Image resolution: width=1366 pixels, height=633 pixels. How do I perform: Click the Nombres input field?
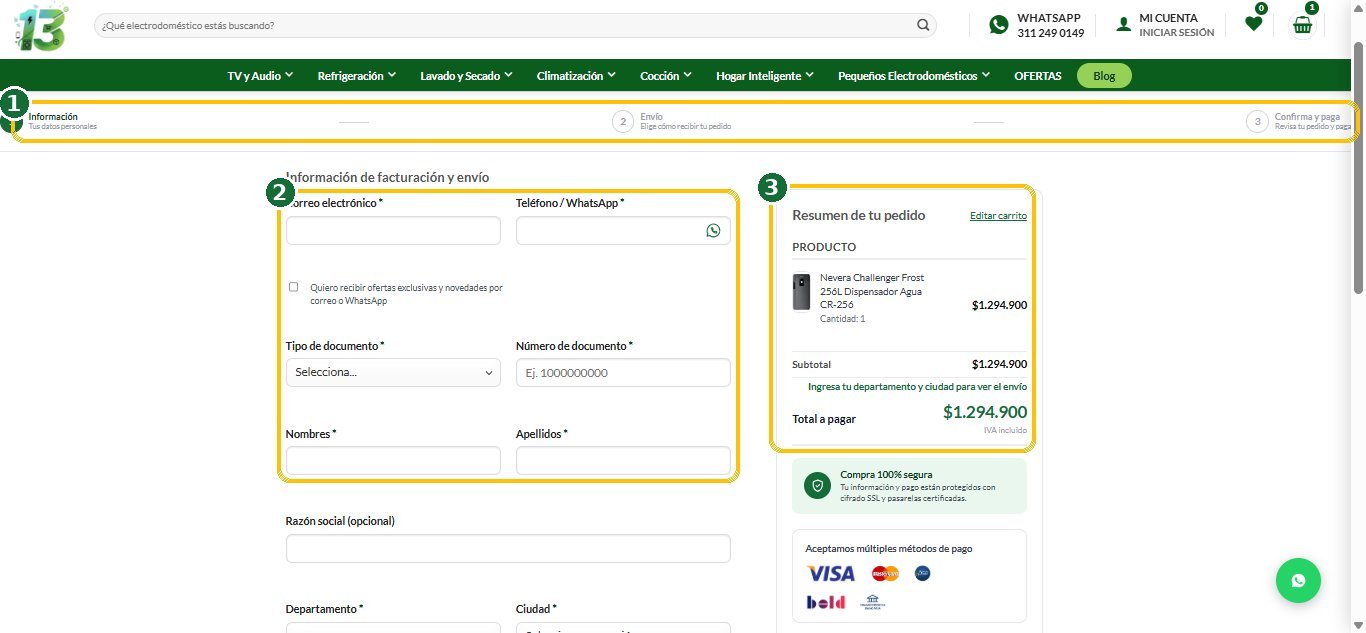[393, 461]
